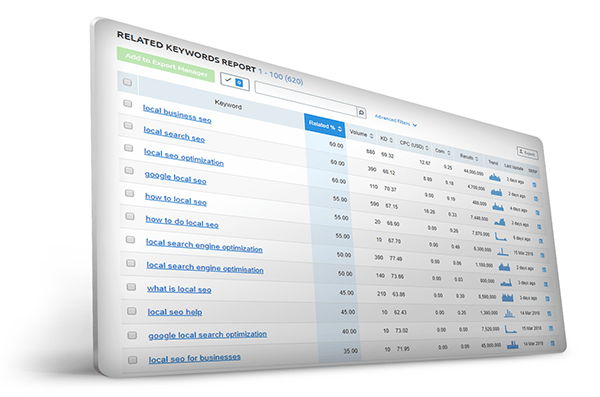Sort by the Volume column

361,134
